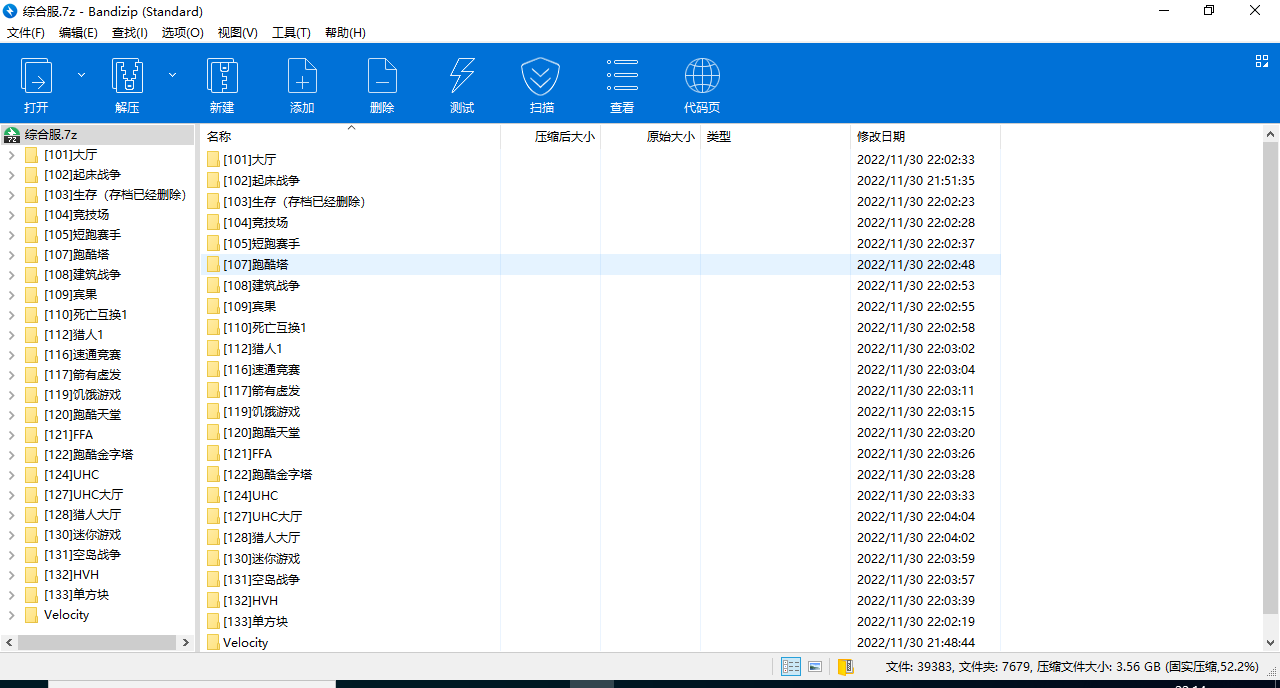Switch to details list view in status bar
This screenshot has height=688, width=1280.
(x=791, y=667)
